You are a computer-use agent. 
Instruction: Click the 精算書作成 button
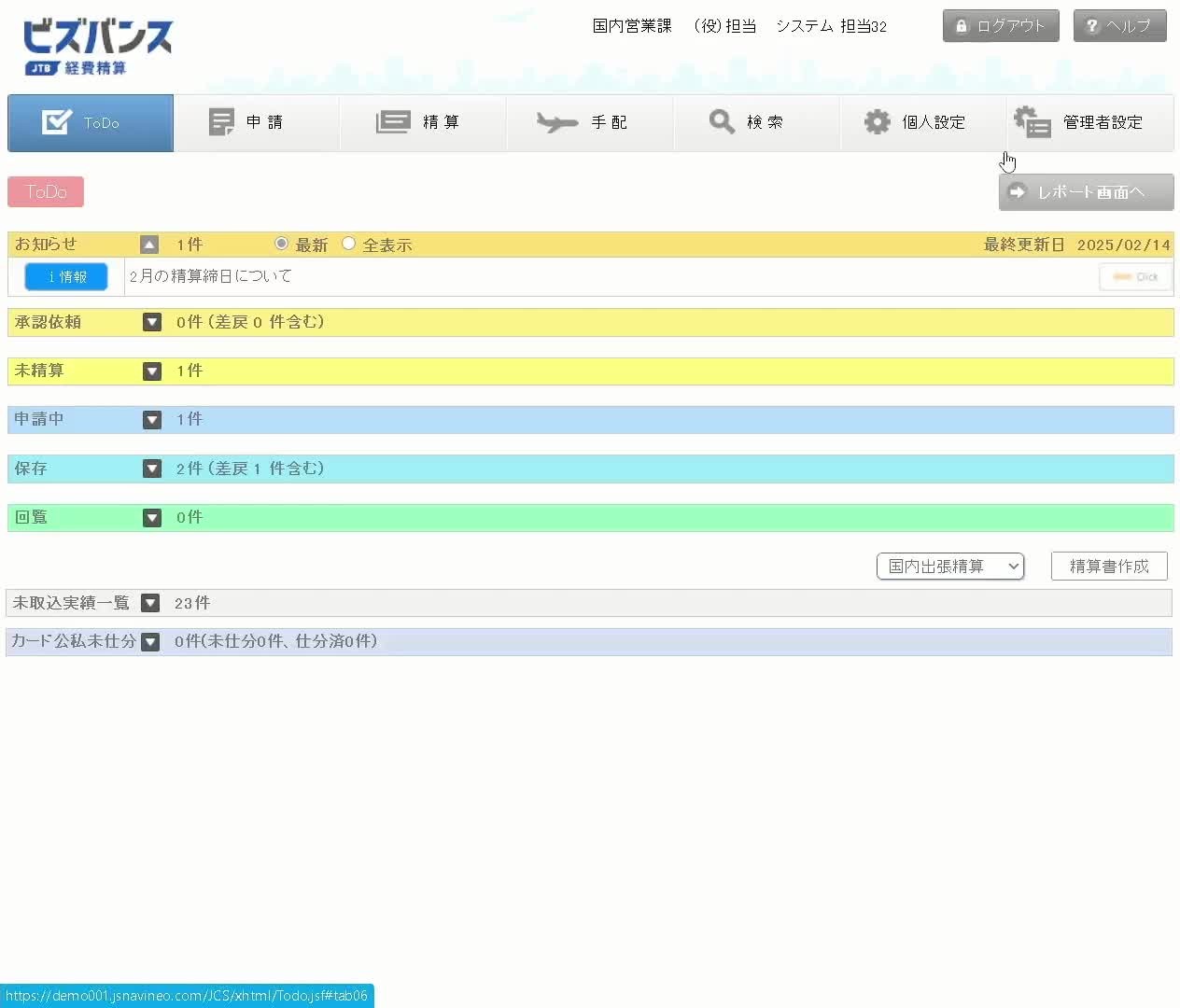tap(1109, 567)
